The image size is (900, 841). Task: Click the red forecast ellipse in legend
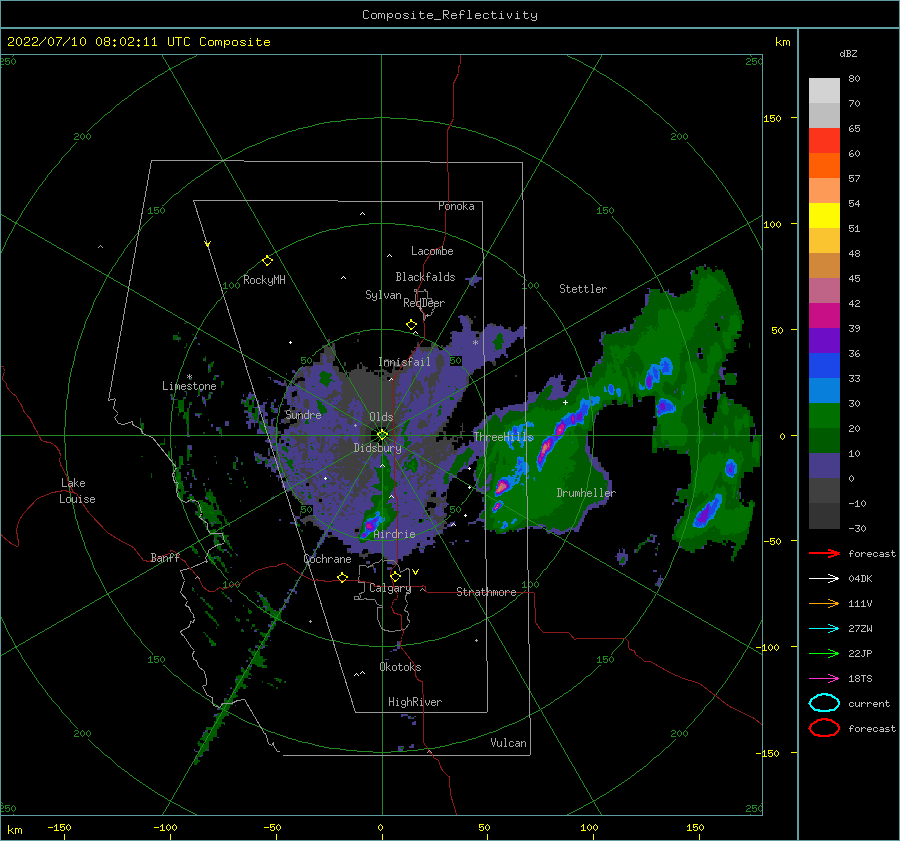click(824, 728)
